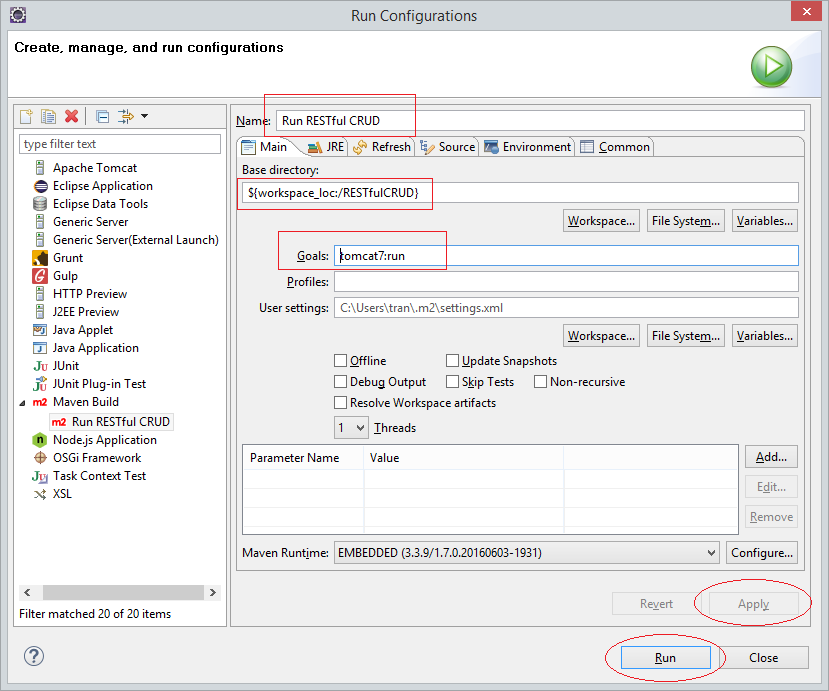Viewport: 829px width, 691px height.
Task: Select the J2EE Preview icon
Action: tap(40, 311)
